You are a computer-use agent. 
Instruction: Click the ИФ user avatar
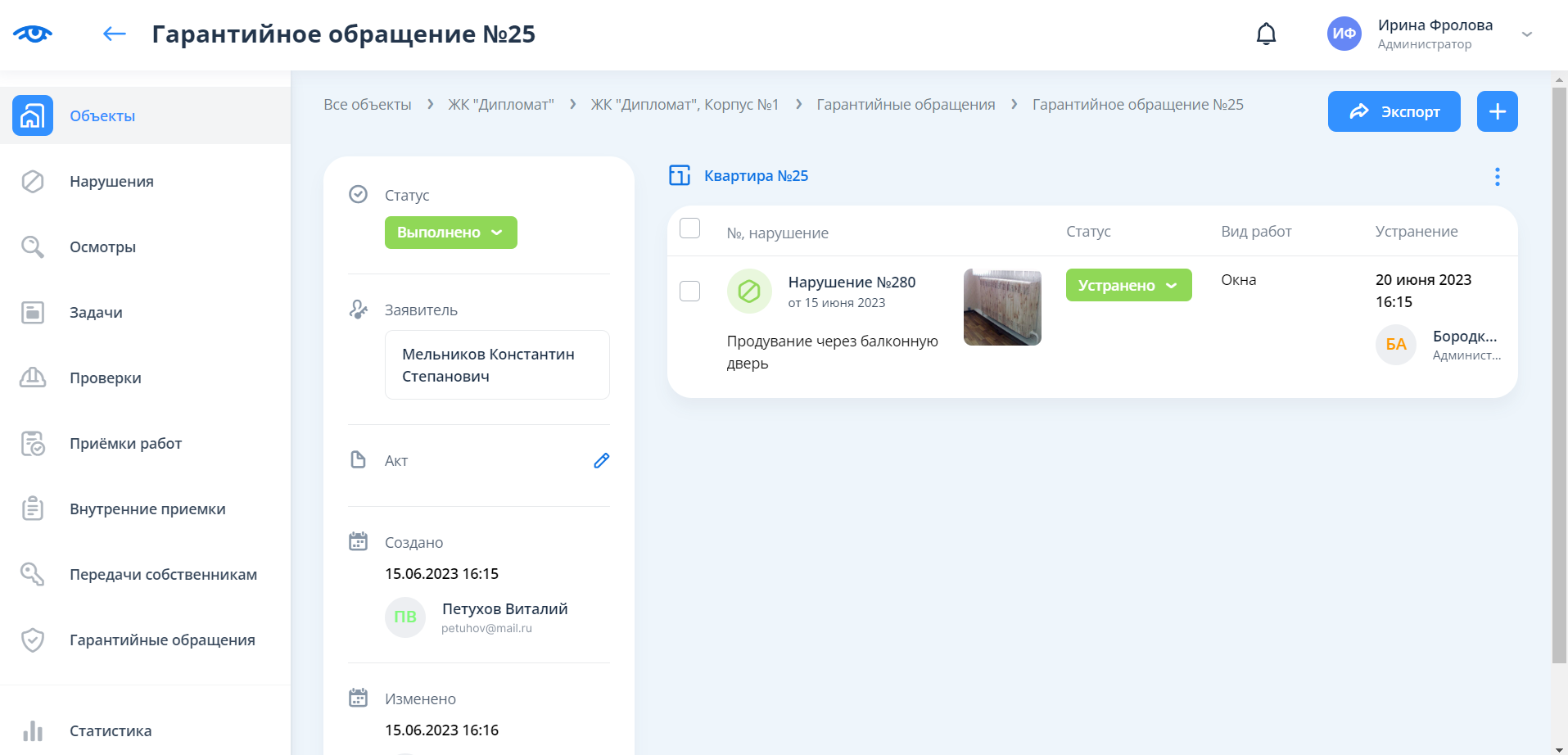[1344, 34]
